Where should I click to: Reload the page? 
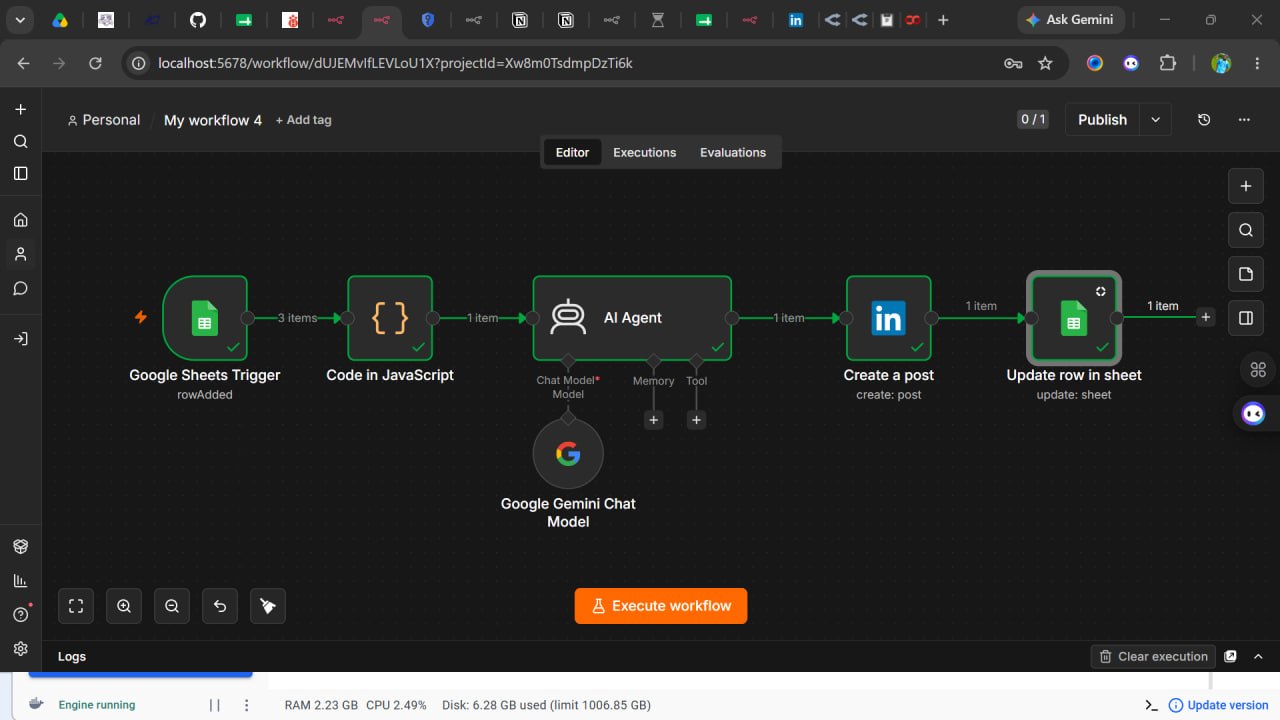(x=95, y=63)
